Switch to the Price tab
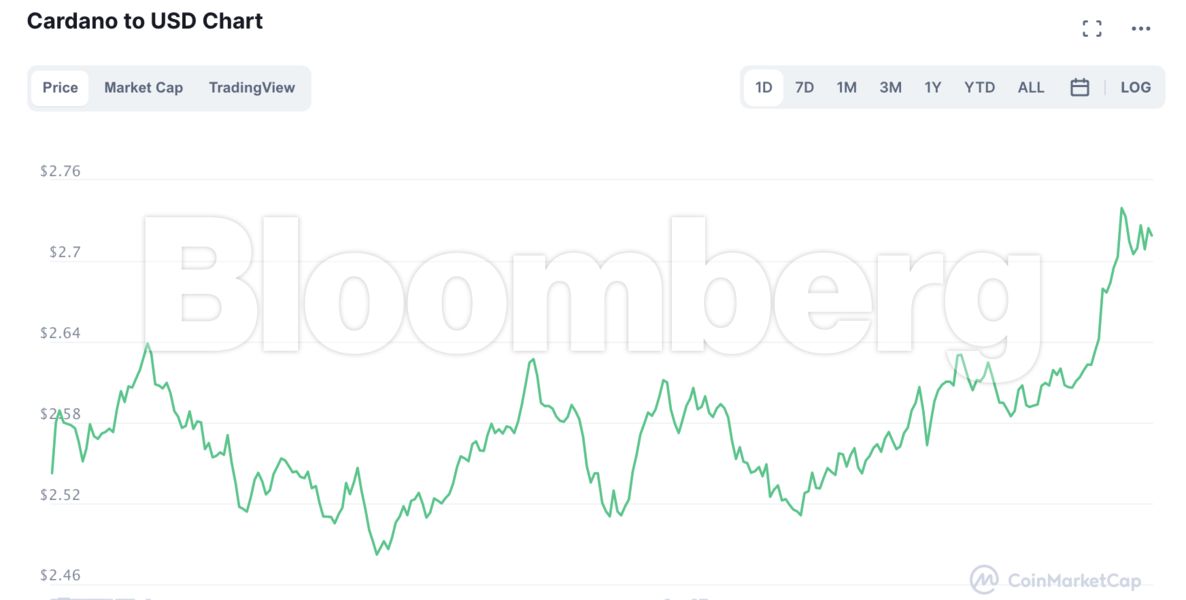 coord(60,87)
